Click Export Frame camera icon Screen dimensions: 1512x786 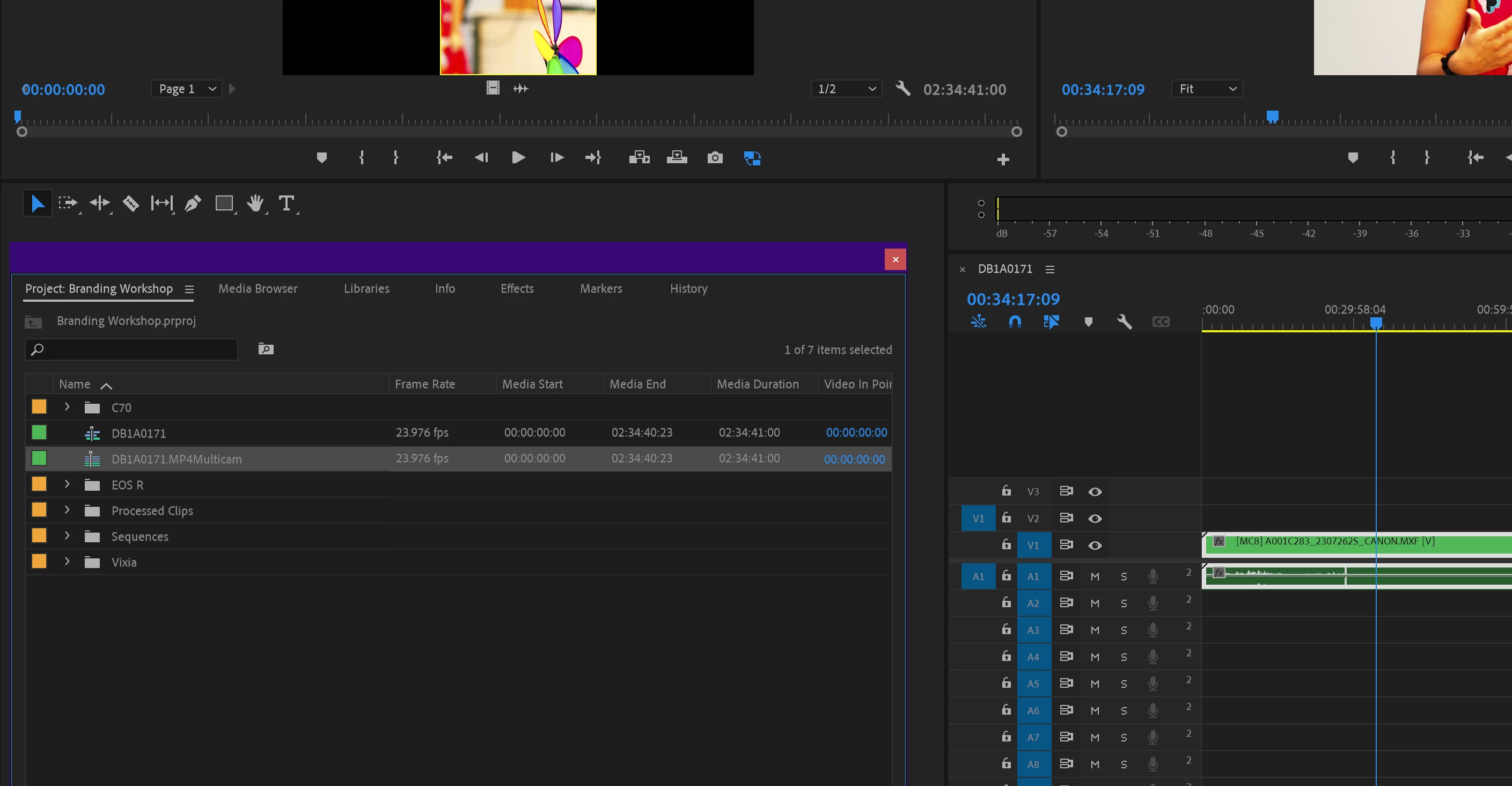714,157
